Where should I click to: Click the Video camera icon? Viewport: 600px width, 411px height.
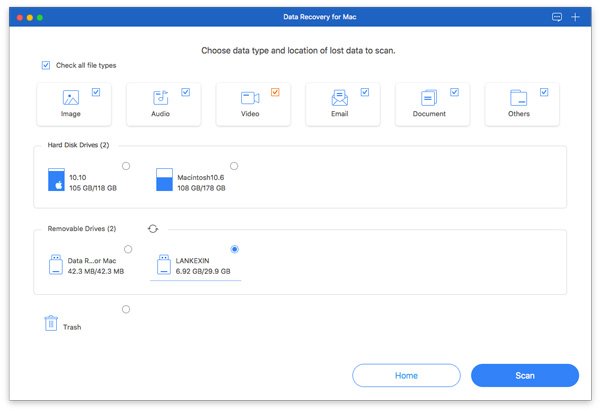(250, 98)
